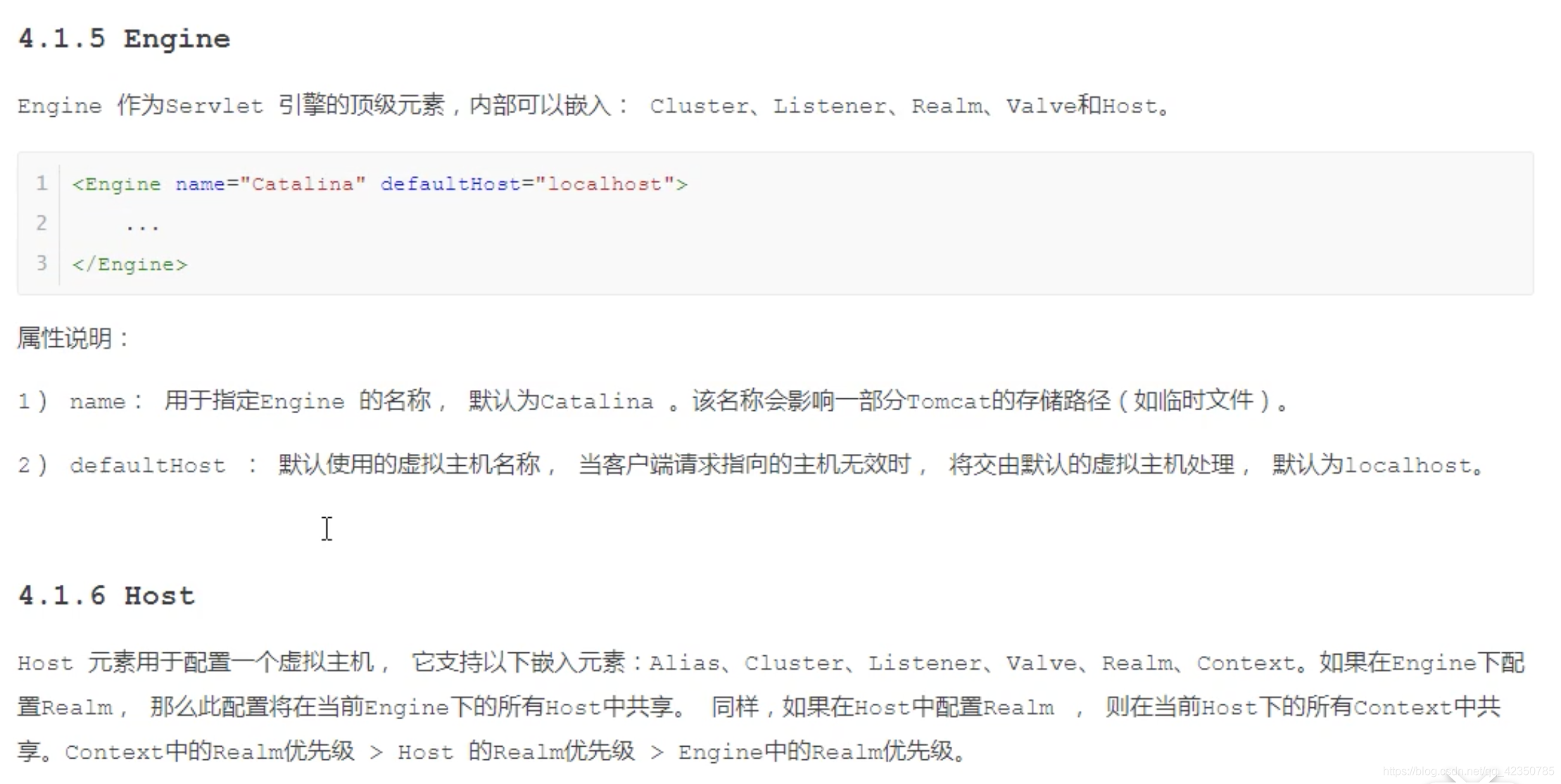Screen dimensions: 1561x784
Task: Click "localhost" value in the Engine code
Action: (x=605, y=184)
